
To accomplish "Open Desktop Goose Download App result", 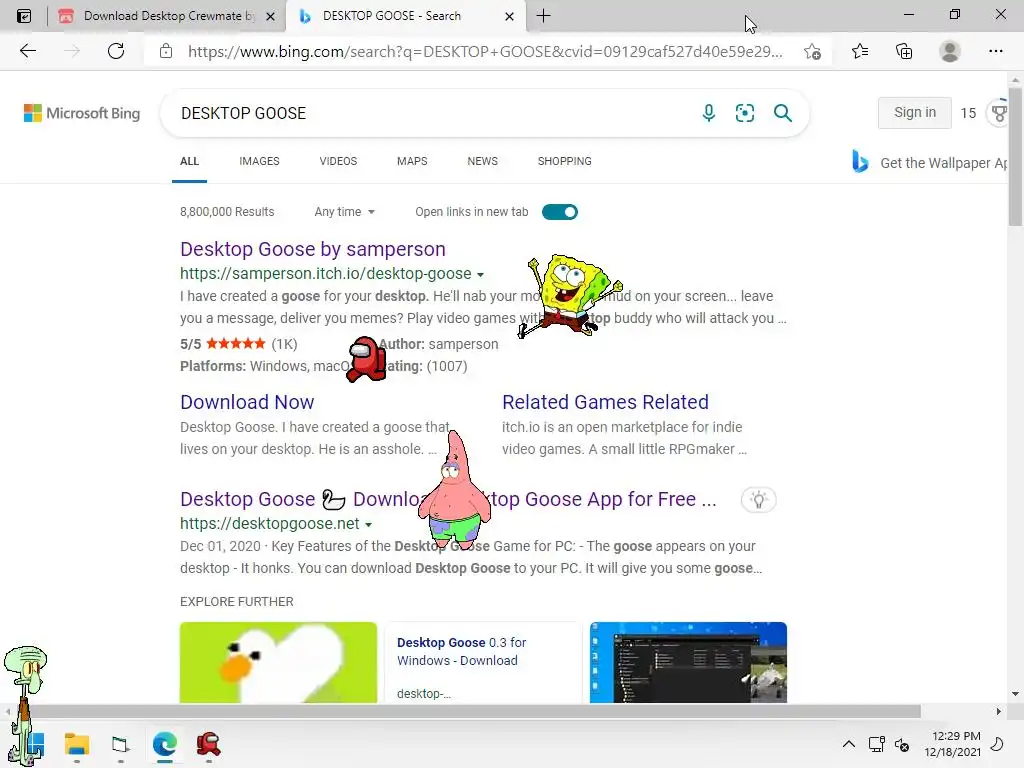I will click(x=448, y=499).
